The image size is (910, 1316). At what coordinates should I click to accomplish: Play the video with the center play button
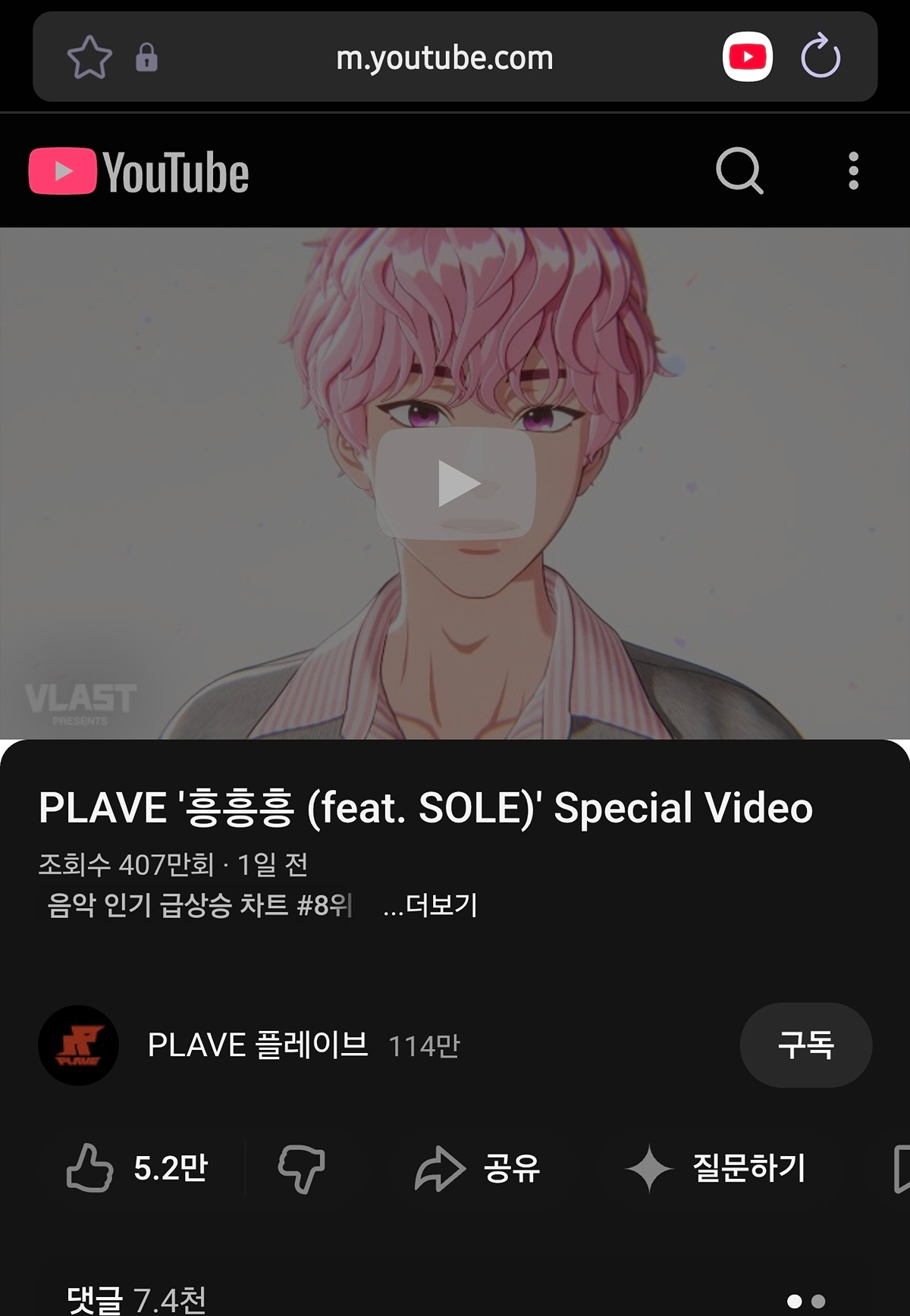click(457, 483)
